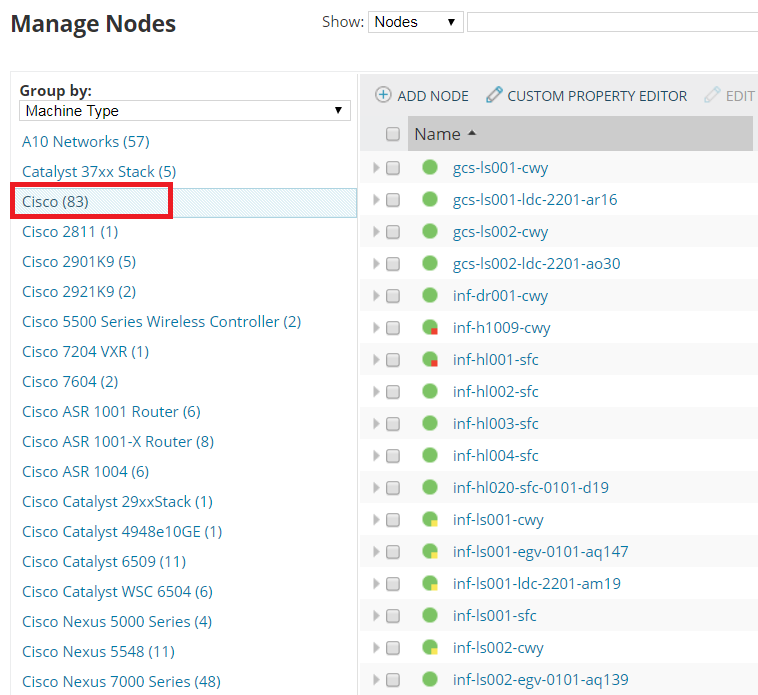Image resolution: width=758 pixels, height=695 pixels.
Task: Select the Cisco Catalyst 6509 (11) group
Action: point(104,562)
